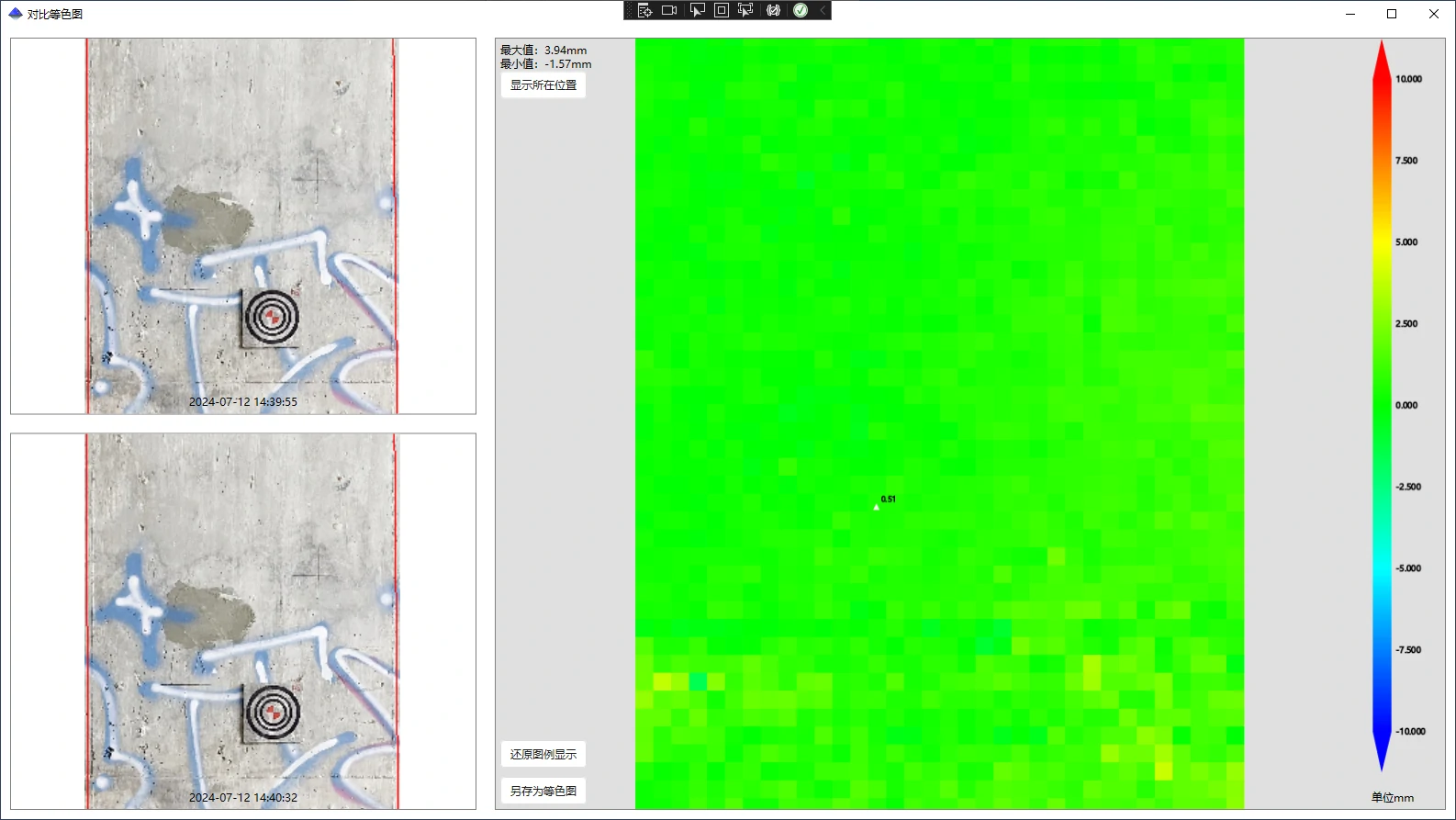Click the blue app icon in the title bar
1456x820 pixels.
point(15,14)
